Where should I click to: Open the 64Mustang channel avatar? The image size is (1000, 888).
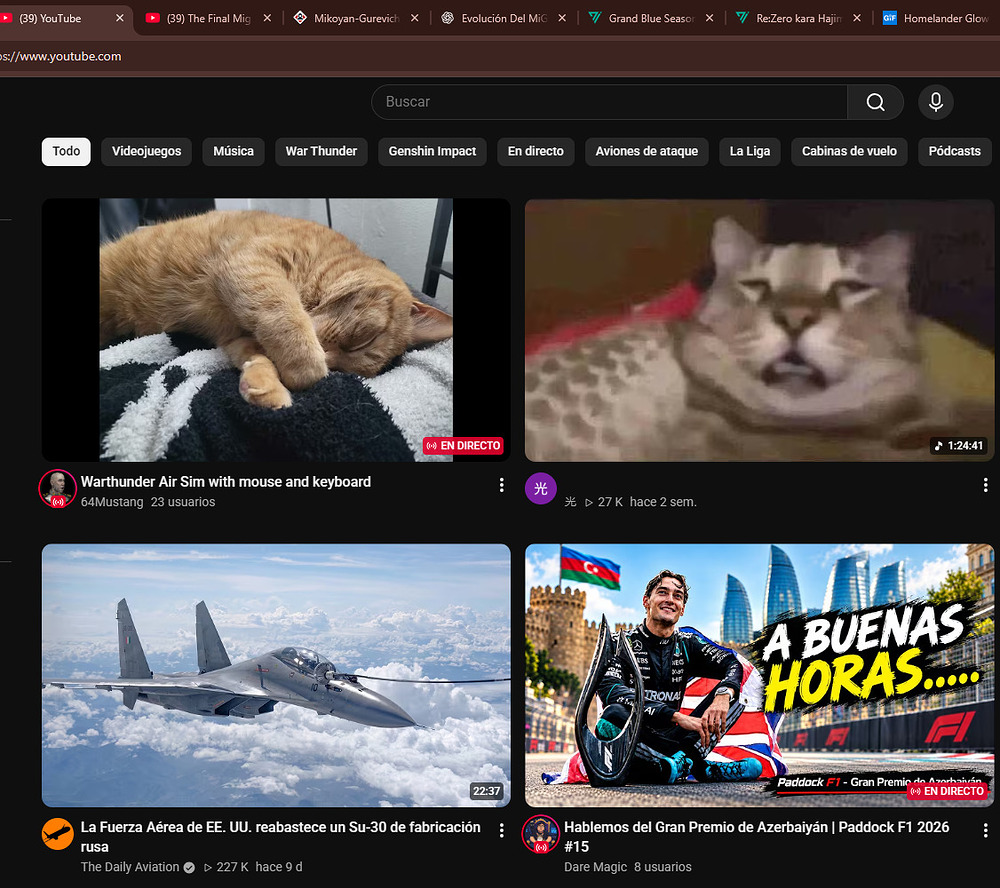58,489
